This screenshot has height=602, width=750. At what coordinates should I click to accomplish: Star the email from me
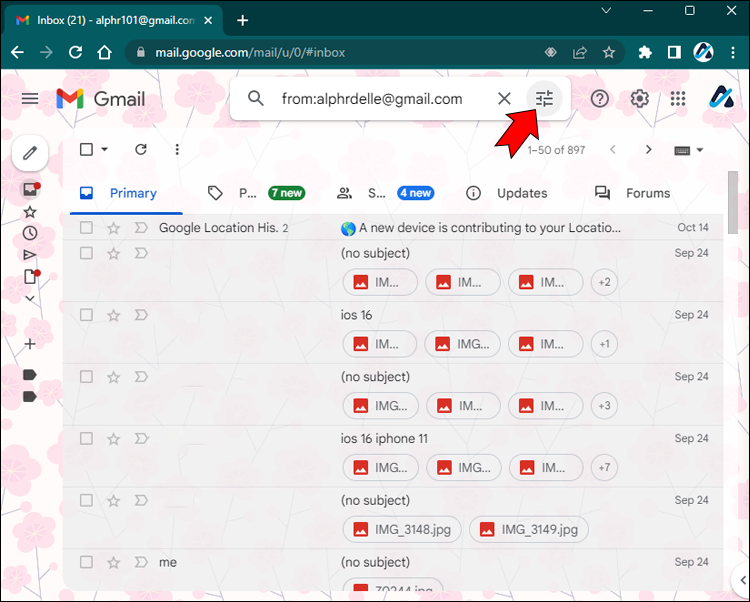pyautogui.click(x=113, y=563)
